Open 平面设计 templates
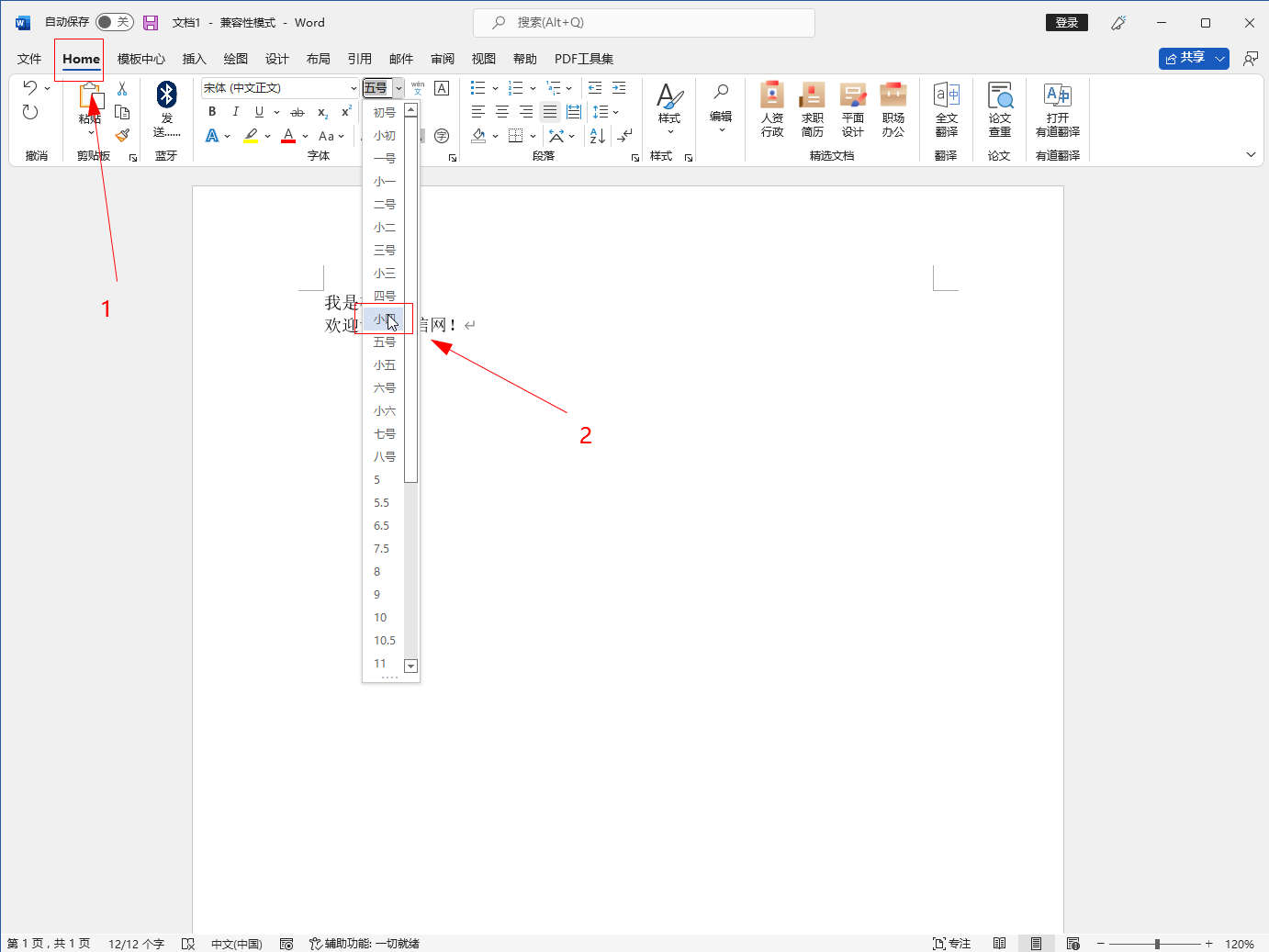The height and width of the screenshot is (952, 1269). click(853, 109)
